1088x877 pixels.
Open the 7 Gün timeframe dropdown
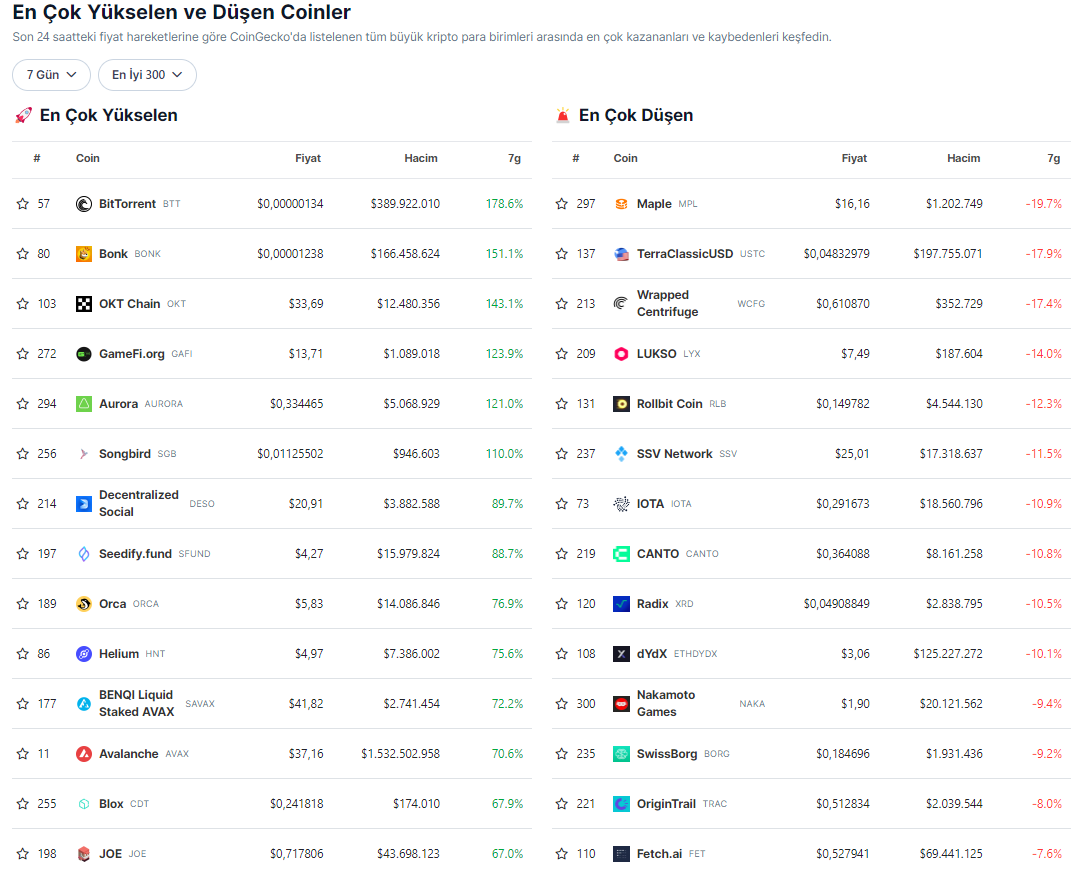pyautogui.click(x=51, y=75)
